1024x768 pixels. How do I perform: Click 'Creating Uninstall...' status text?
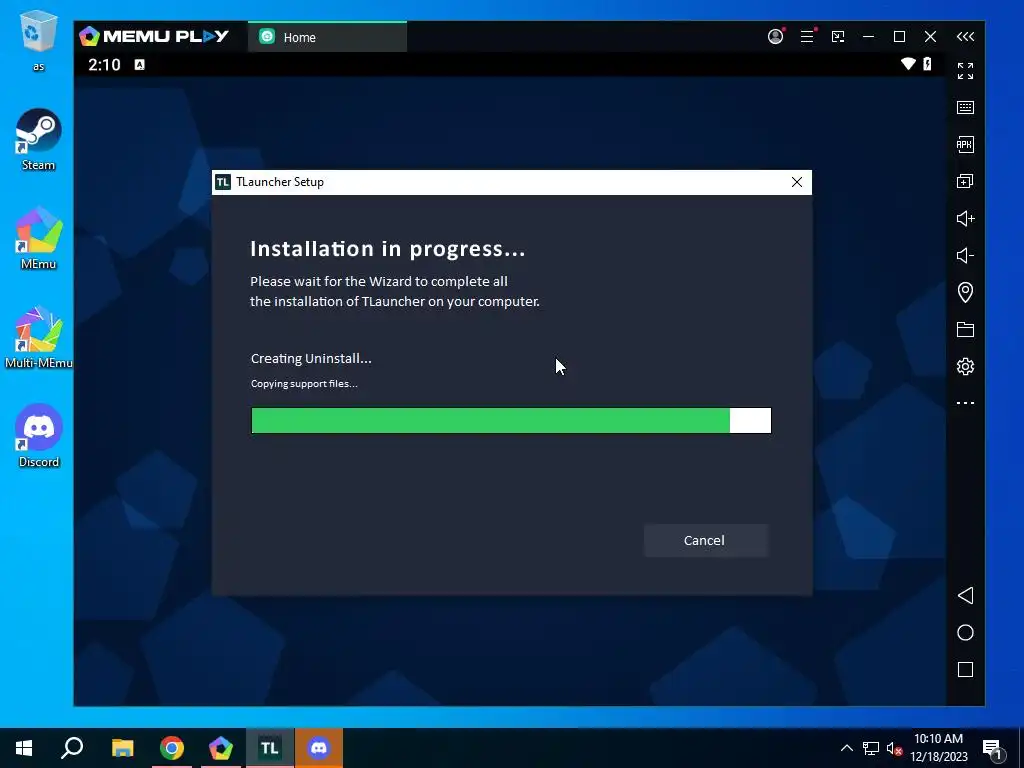311,359
